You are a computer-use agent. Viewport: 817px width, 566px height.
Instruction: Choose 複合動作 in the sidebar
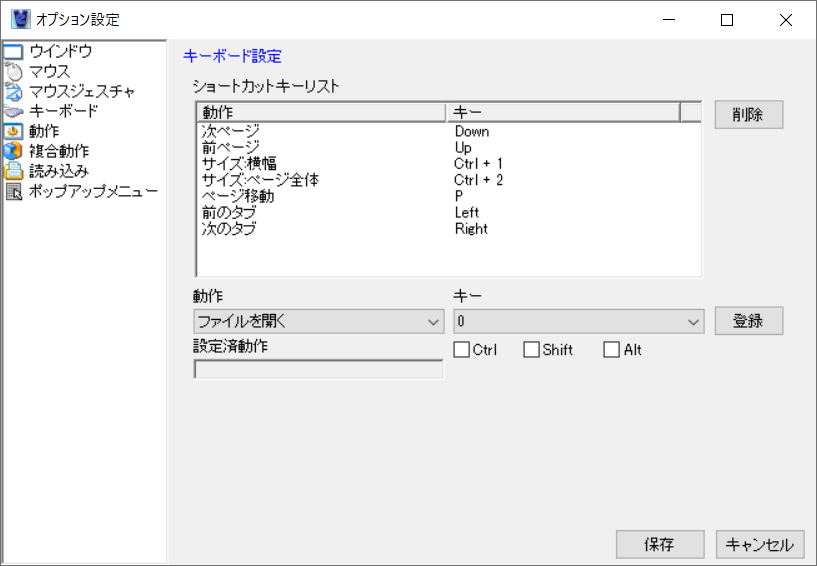[x=59, y=151]
